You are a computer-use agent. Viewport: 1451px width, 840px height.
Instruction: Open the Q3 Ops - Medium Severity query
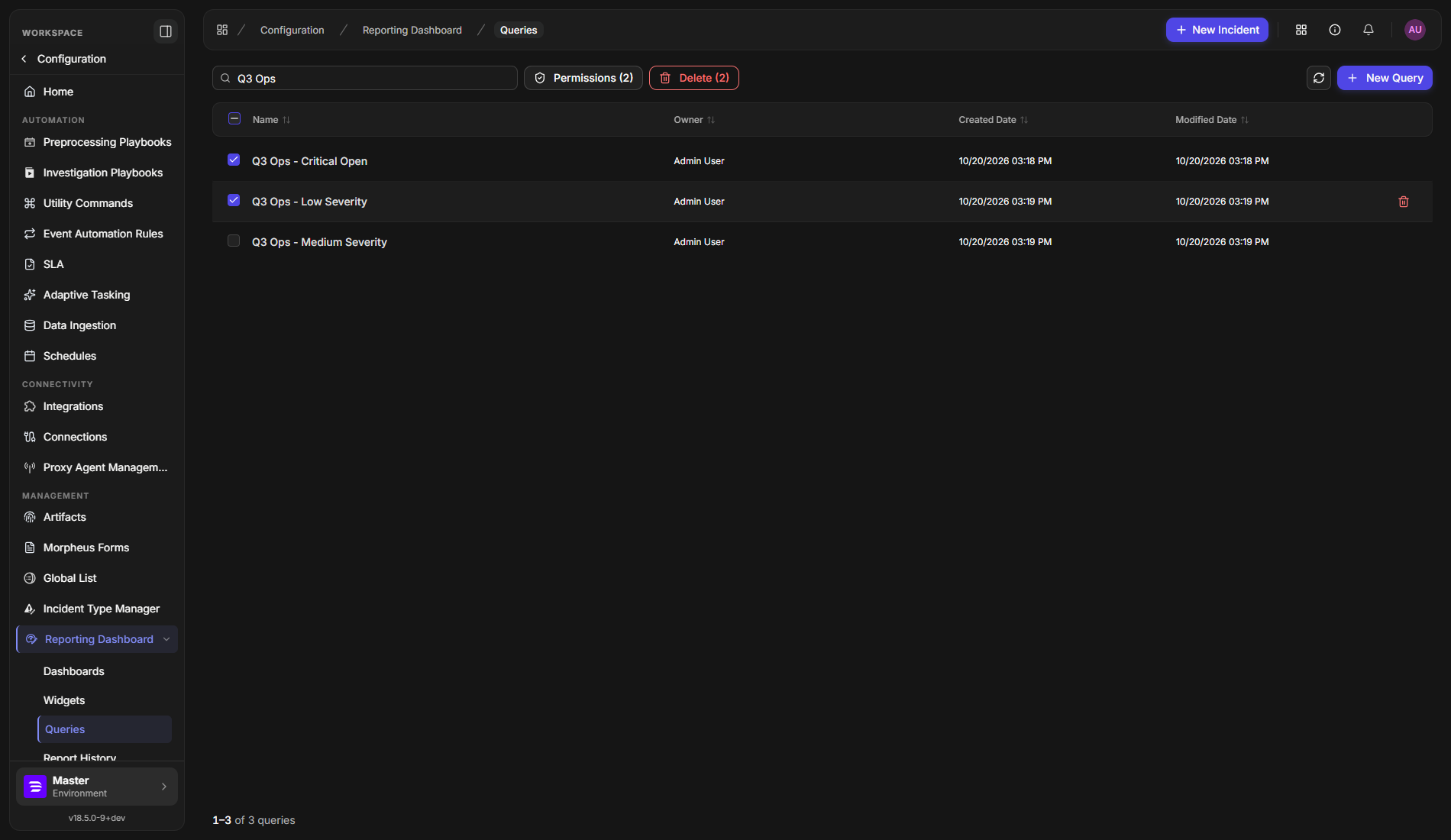click(319, 242)
